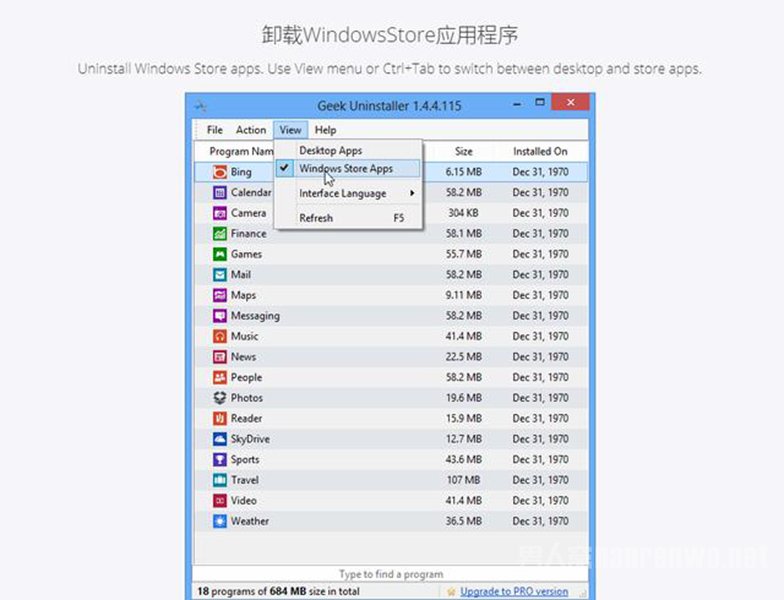Screen dimensions: 784x600
Task: Select the checked Windows Store Apps entry
Action: pos(348,168)
